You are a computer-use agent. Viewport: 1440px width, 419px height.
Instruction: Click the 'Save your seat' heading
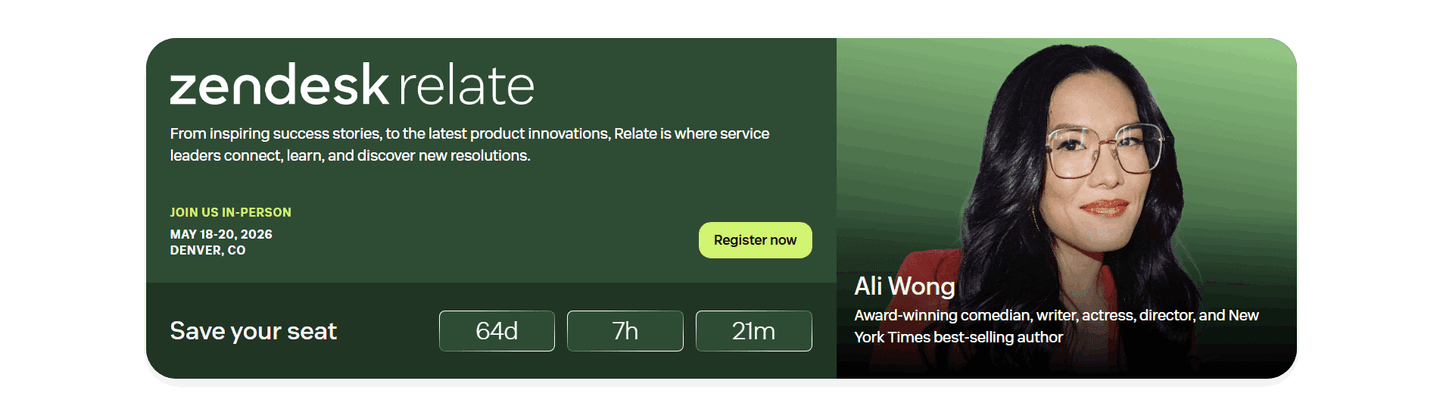click(x=254, y=331)
